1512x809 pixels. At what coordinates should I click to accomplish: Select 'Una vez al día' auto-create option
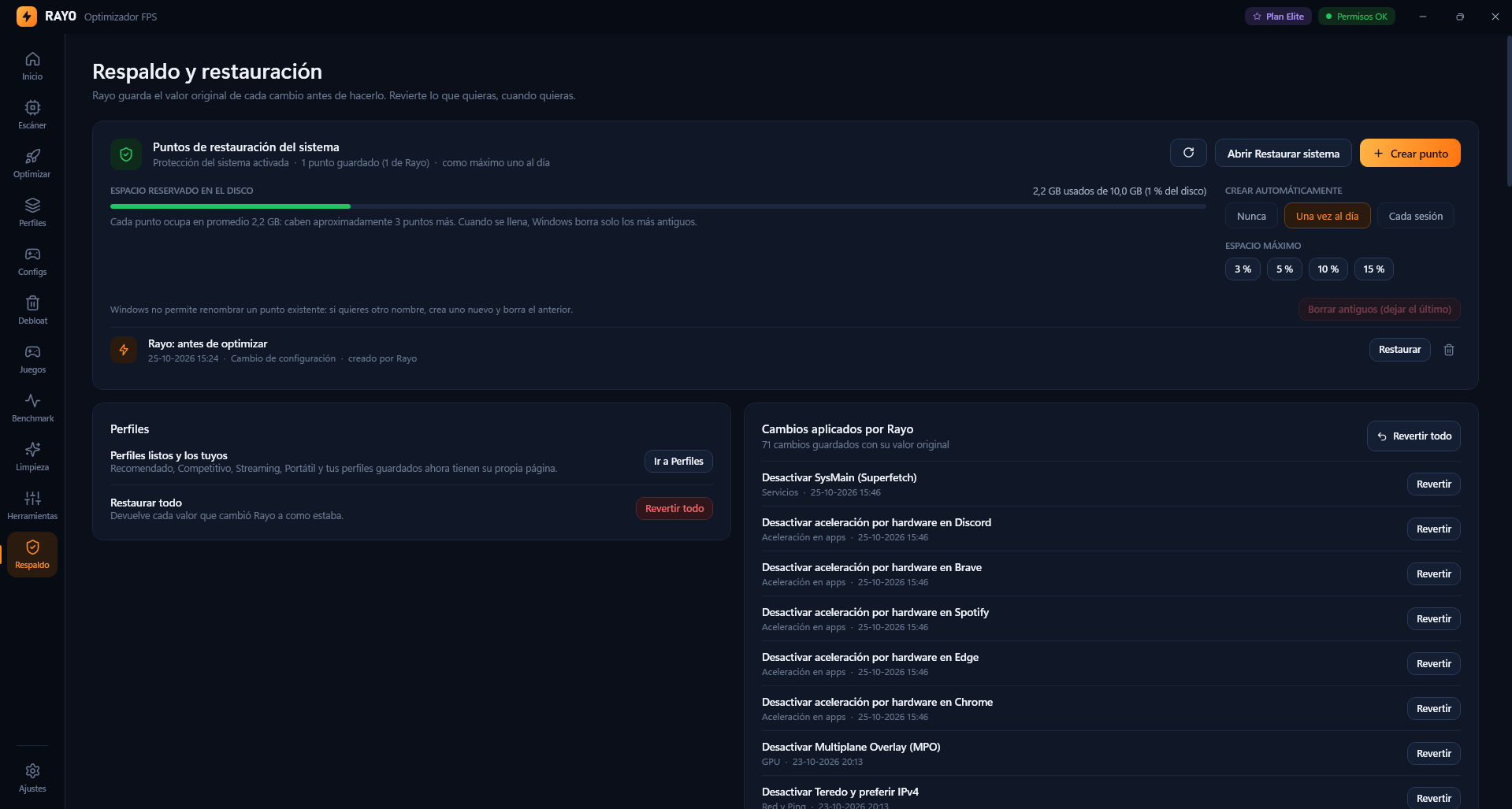pyautogui.click(x=1327, y=216)
